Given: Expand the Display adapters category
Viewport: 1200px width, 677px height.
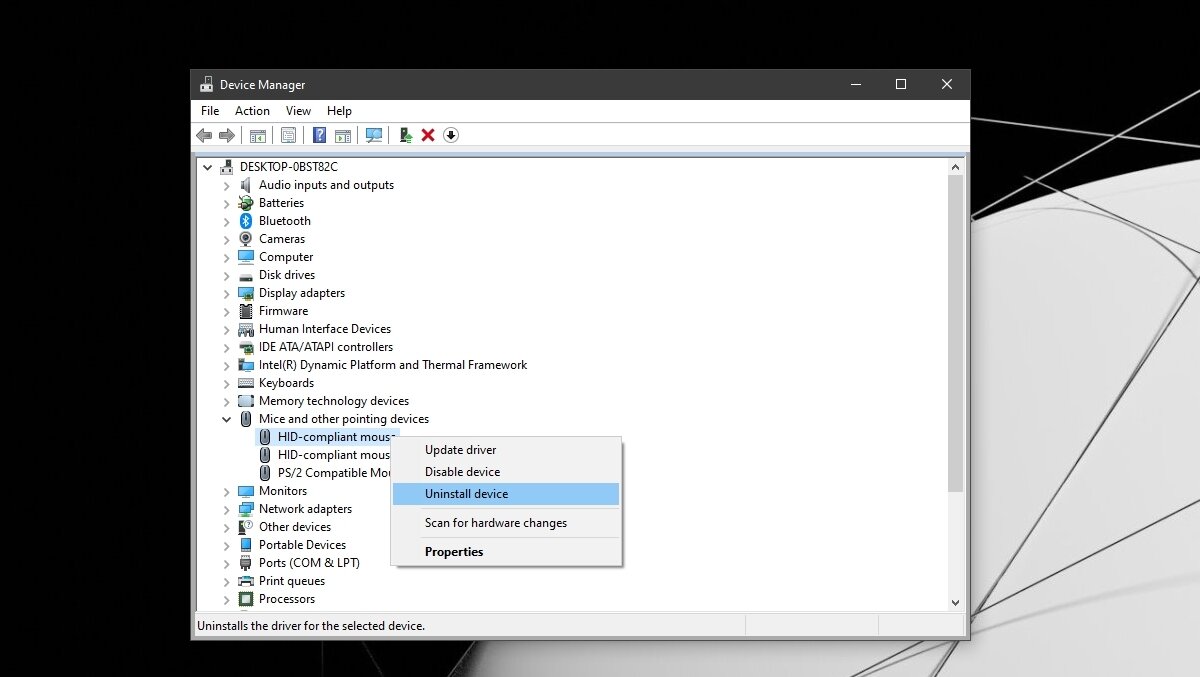Looking at the screenshot, I should pos(226,293).
